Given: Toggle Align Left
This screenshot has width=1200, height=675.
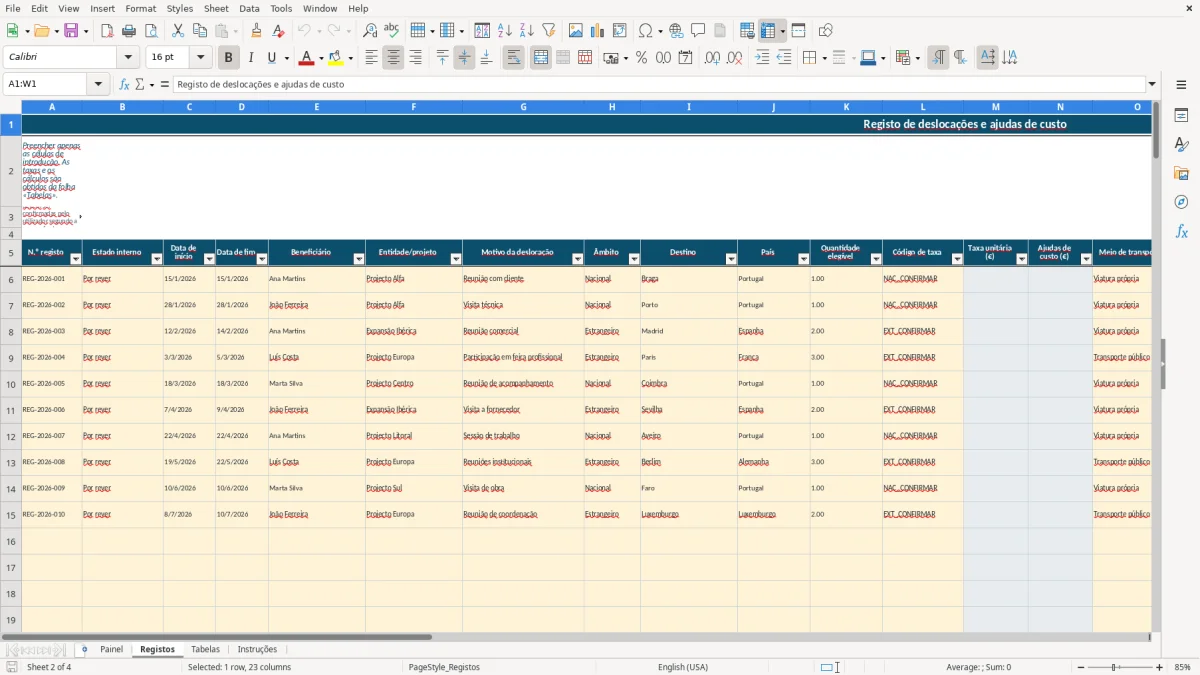Looking at the screenshot, I should coord(371,58).
